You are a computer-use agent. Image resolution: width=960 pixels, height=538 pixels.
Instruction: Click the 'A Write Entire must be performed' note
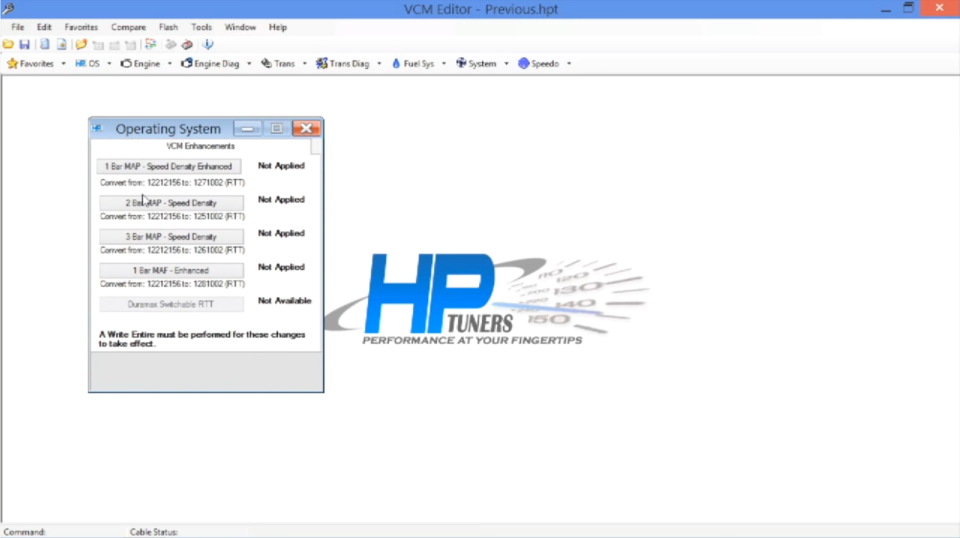202,339
